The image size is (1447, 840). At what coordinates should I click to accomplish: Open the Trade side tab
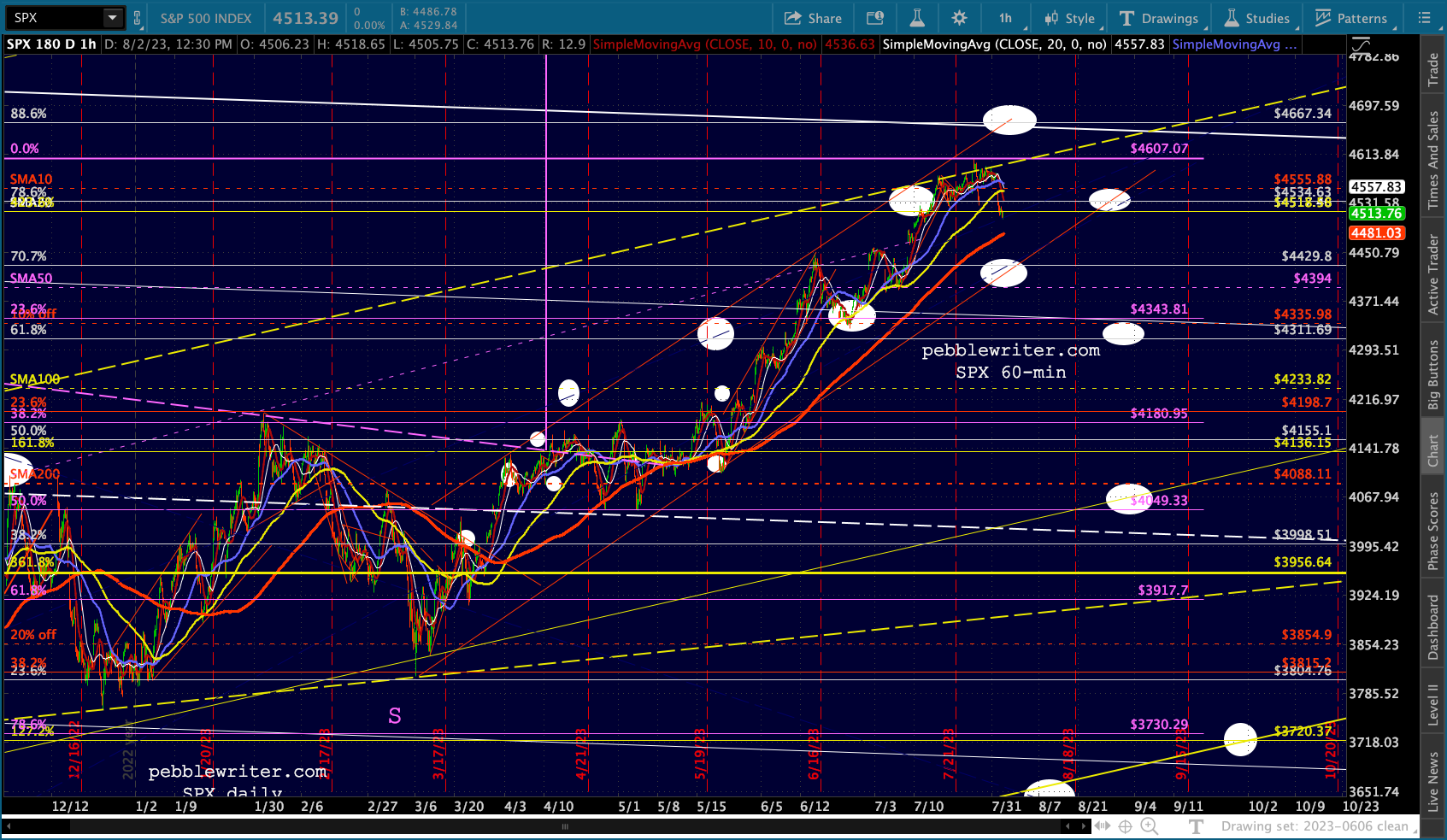pos(1433,69)
